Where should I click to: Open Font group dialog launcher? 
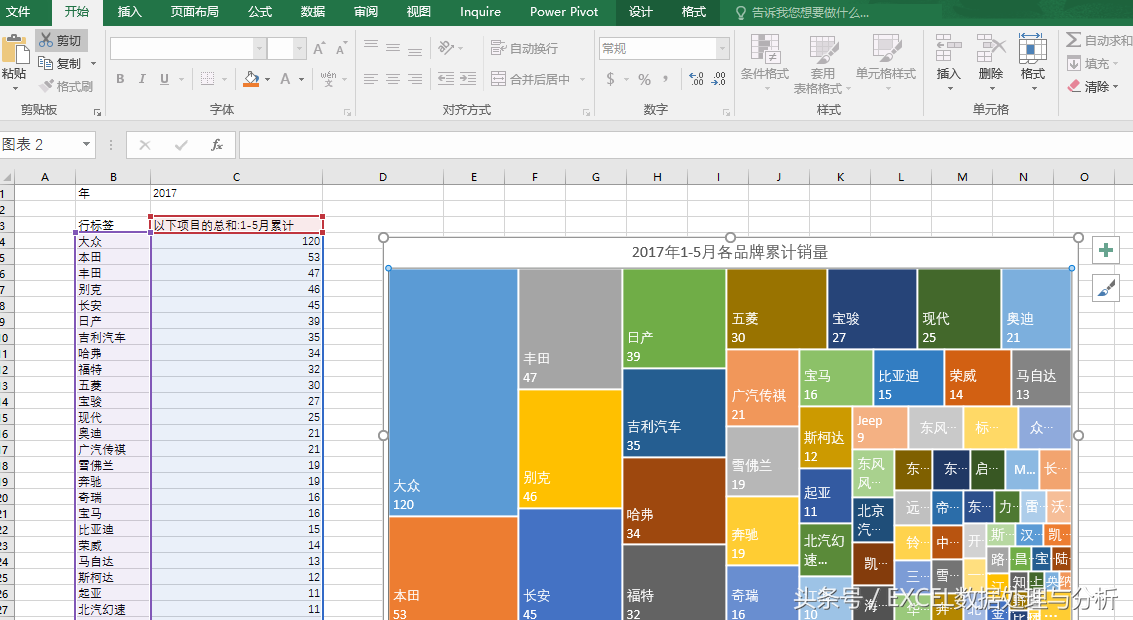[x=348, y=112]
